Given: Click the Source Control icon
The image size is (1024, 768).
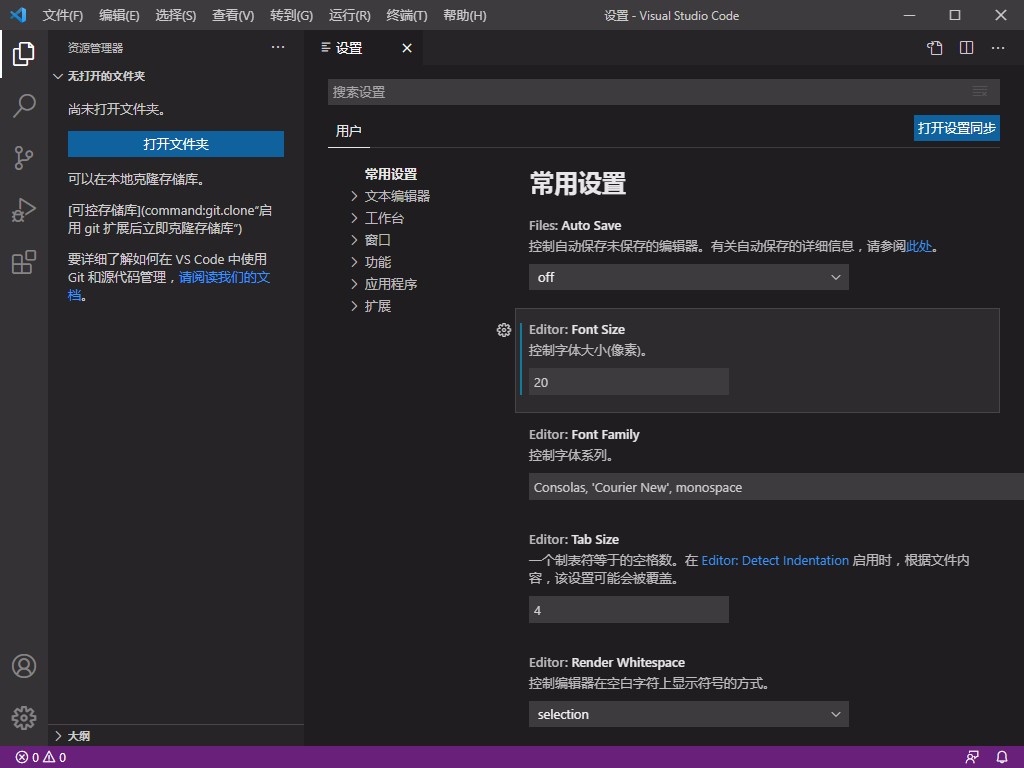Looking at the screenshot, I should click(23, 158).
